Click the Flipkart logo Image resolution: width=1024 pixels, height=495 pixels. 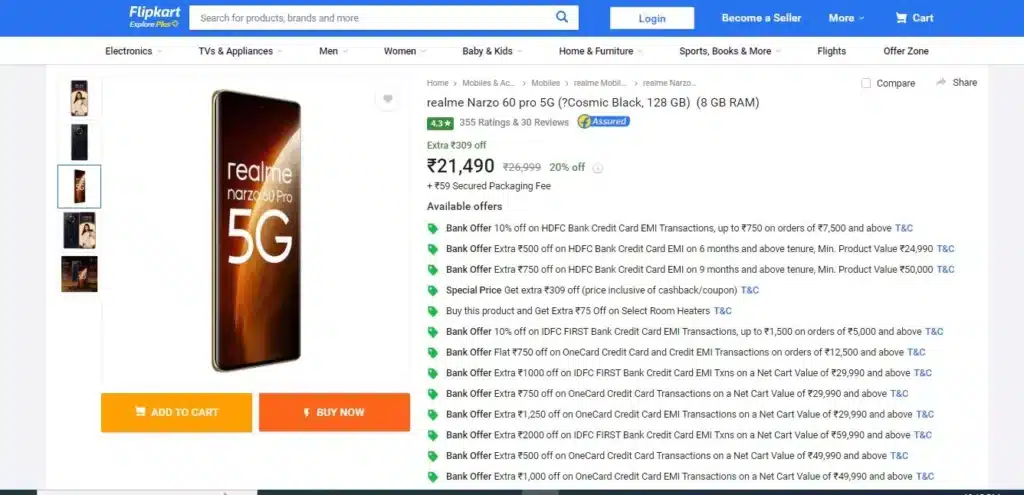pos(154,17)
